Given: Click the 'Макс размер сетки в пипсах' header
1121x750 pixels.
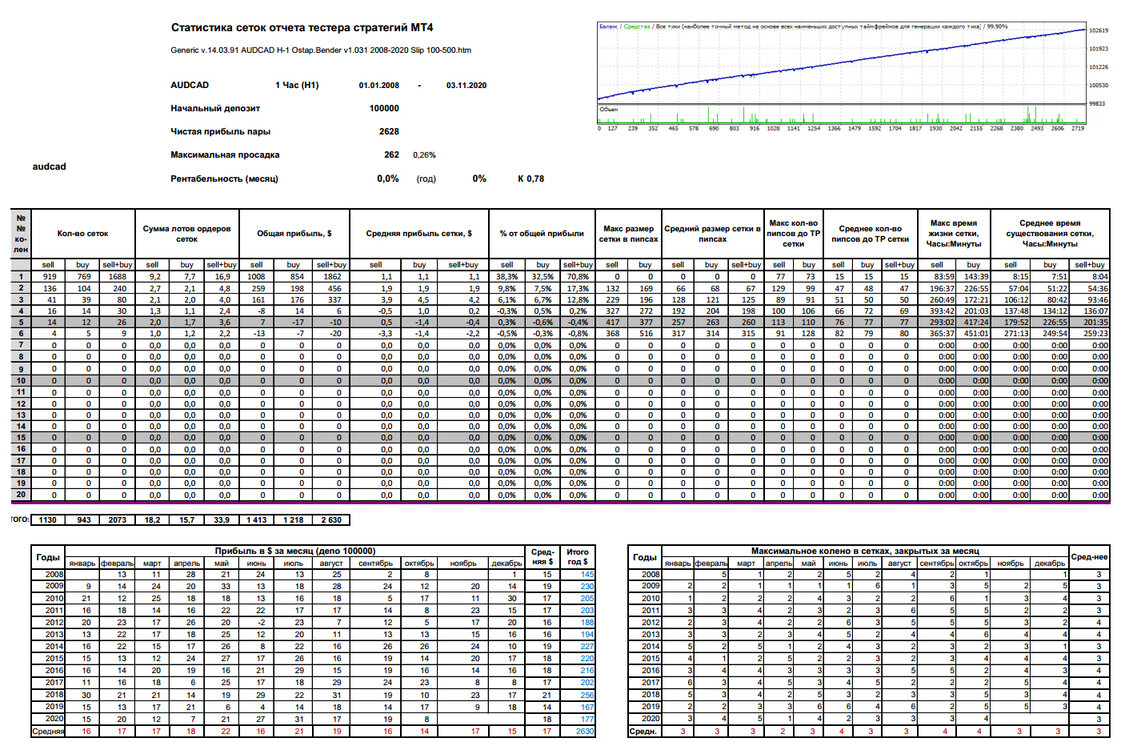Looking at the screenshot, I should 628,234.
